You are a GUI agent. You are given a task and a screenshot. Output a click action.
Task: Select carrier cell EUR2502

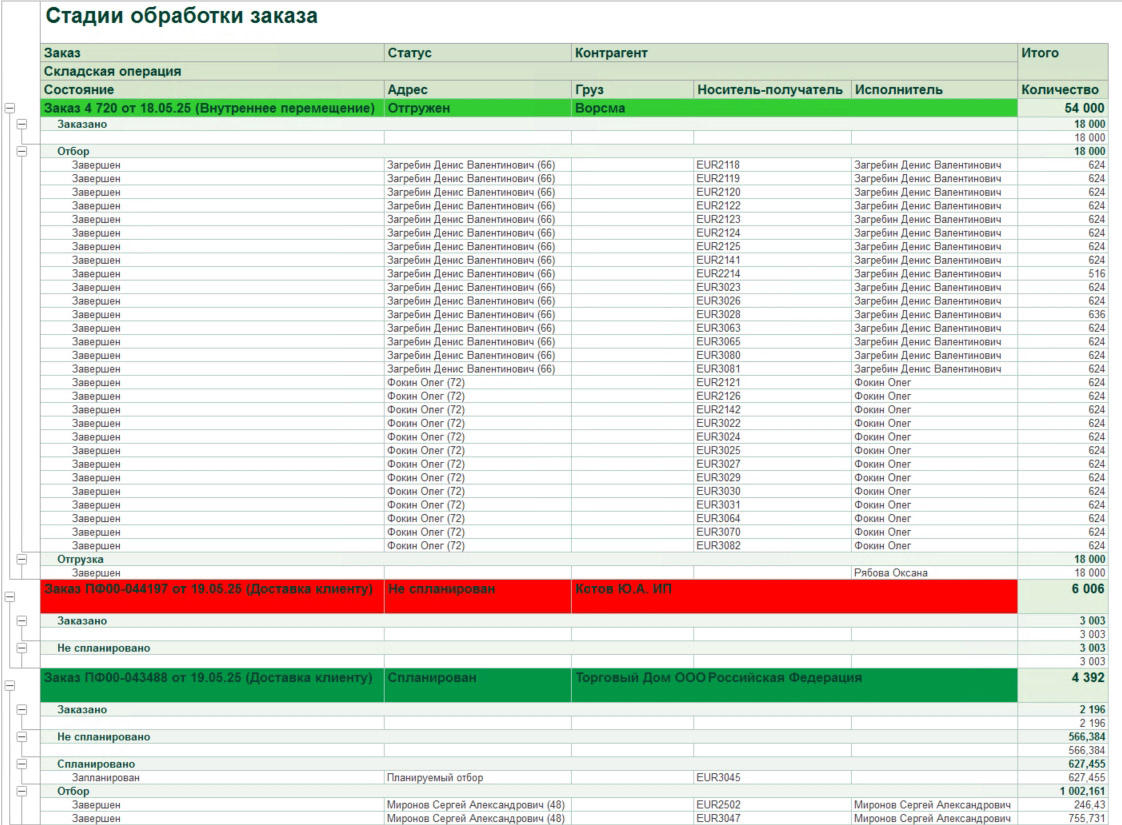[x=773, y=804]
